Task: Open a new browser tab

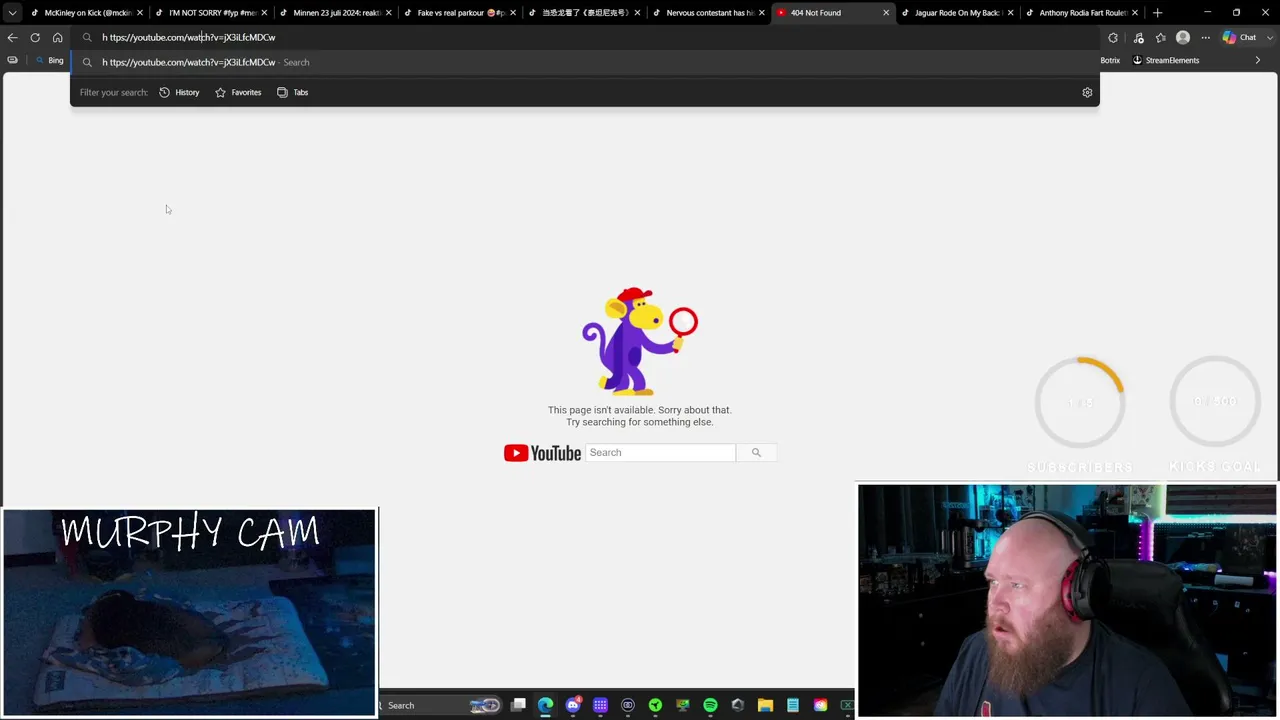Action: (1157, 13)
